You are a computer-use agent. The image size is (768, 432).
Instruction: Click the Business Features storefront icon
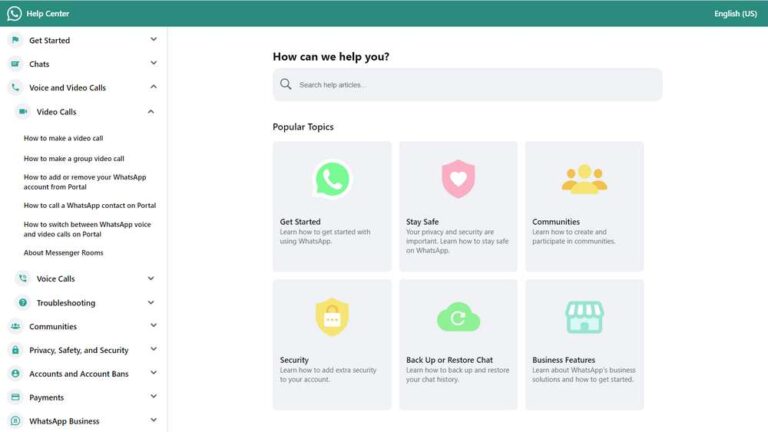[584, 317]
